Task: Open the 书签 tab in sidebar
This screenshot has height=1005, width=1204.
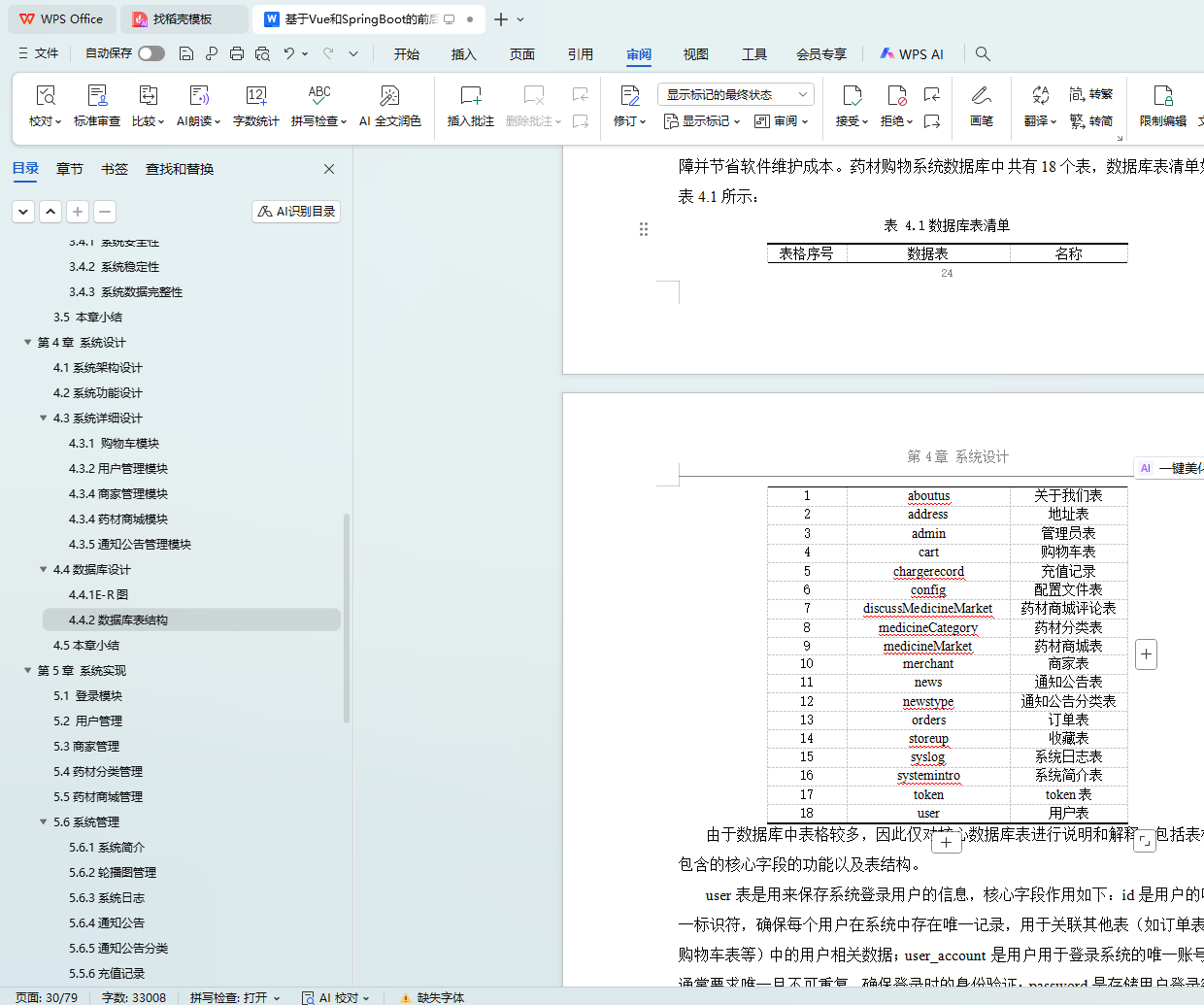Action: 115,169
